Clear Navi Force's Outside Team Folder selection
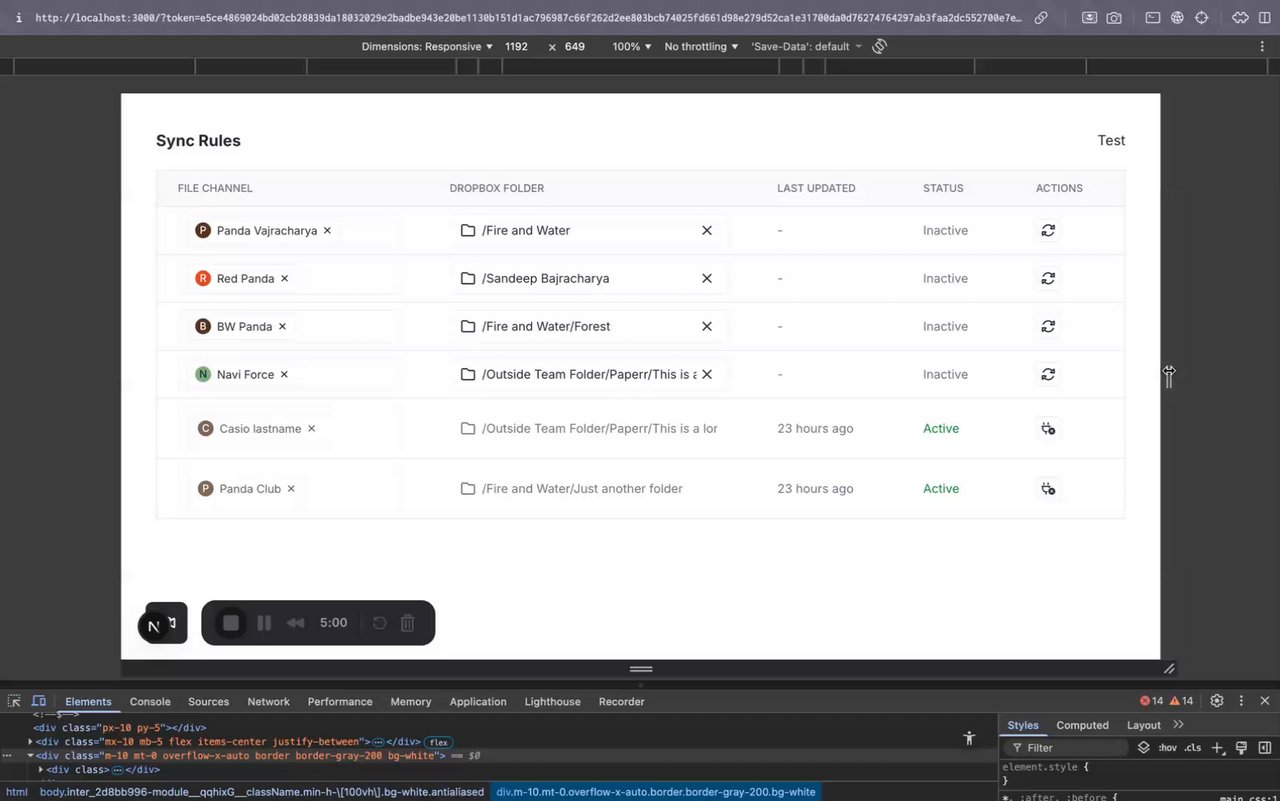Screen dimensions: 1280x801 707,374
